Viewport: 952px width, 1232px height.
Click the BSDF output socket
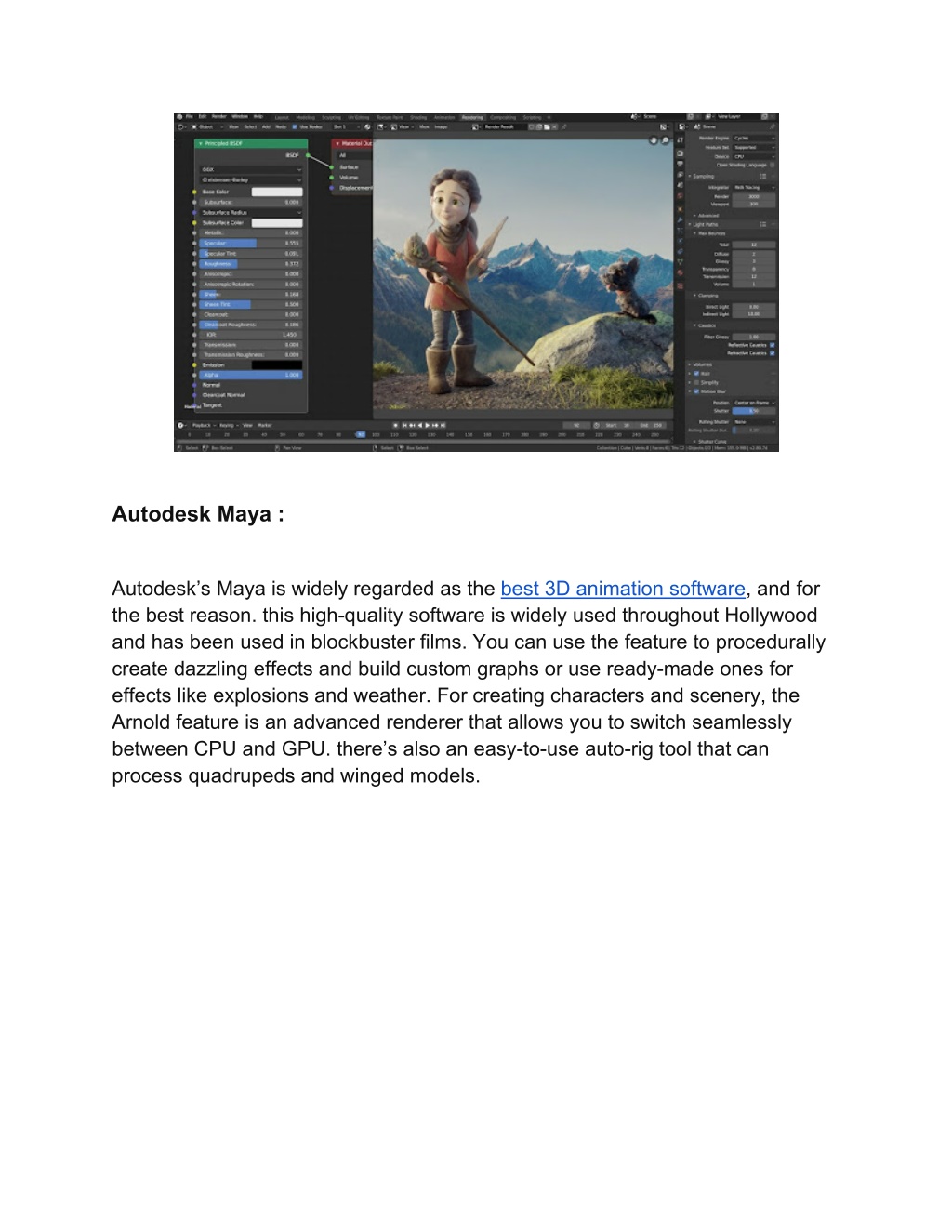(x=308, y=155)
